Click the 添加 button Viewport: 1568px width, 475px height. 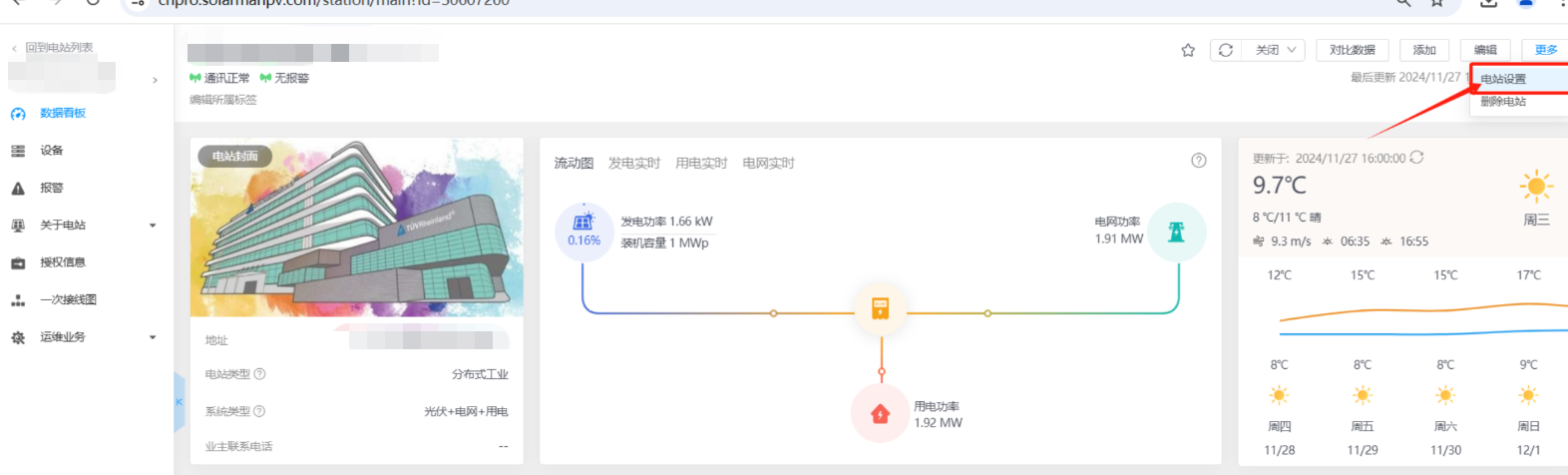coord(1424,50)
